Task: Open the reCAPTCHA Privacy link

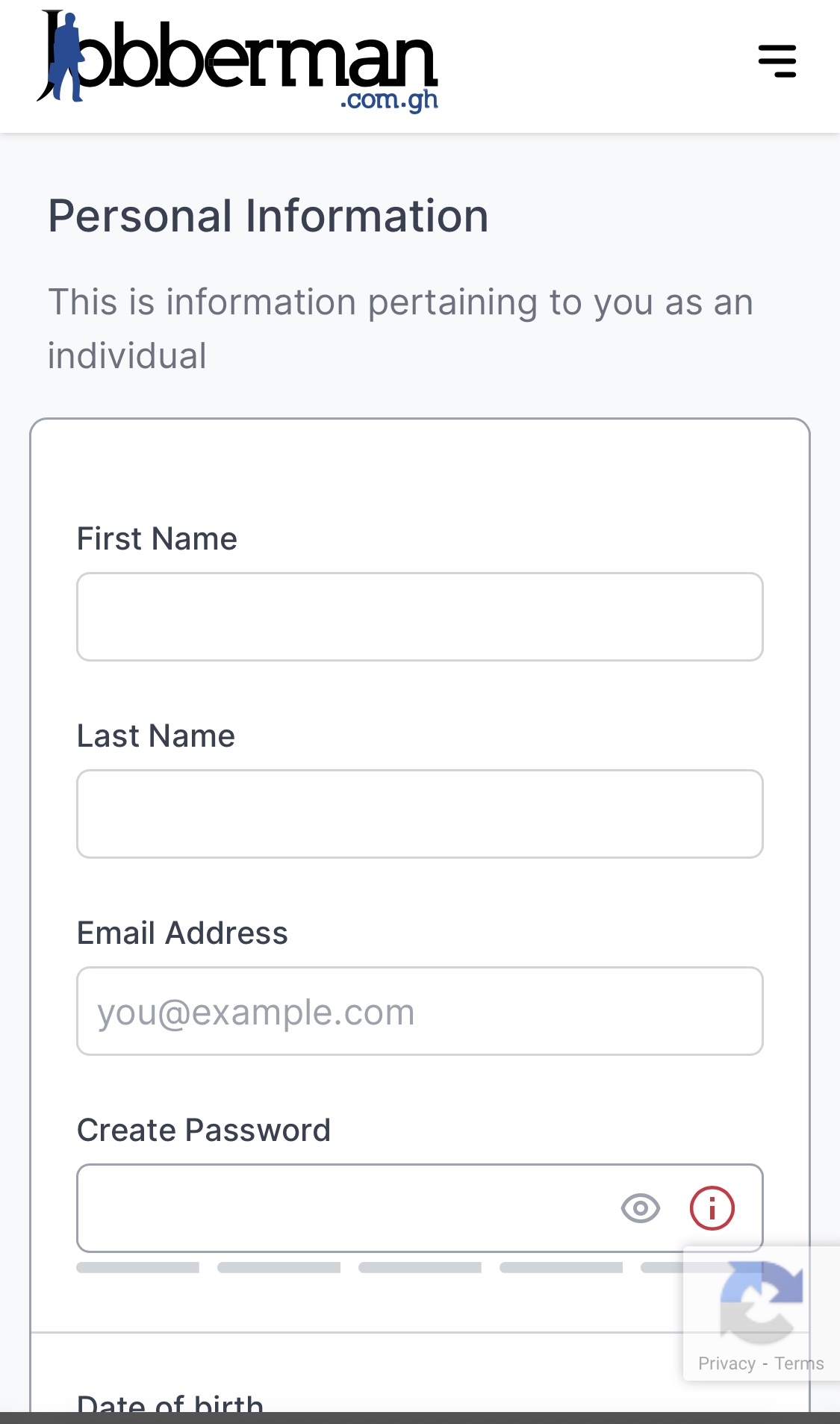Action: 727,1364
